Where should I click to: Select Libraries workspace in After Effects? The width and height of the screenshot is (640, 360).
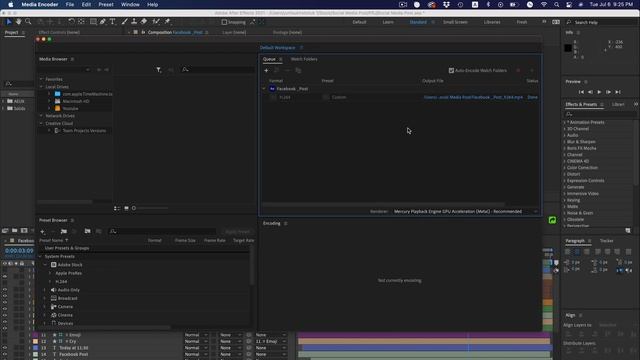pos(492,22)
